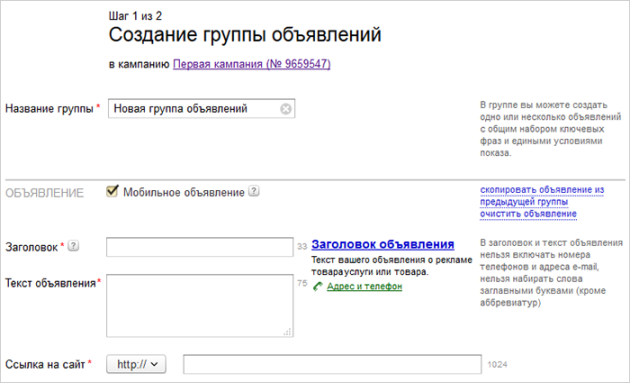Click the Создание группы объявлений heading

(x=245, y=35)
